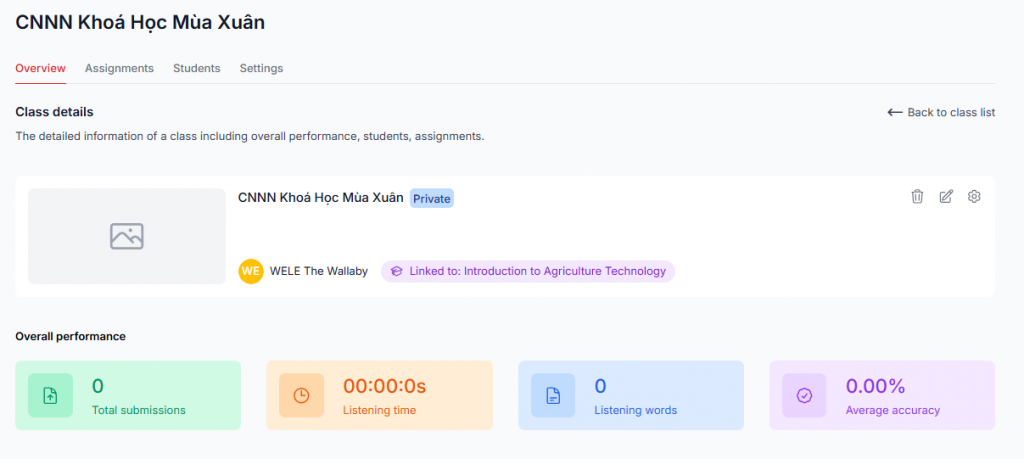Click the graduation cap icon in linked tag
The height and width of the screenshot is (459, 1024).
coord(397,271)
